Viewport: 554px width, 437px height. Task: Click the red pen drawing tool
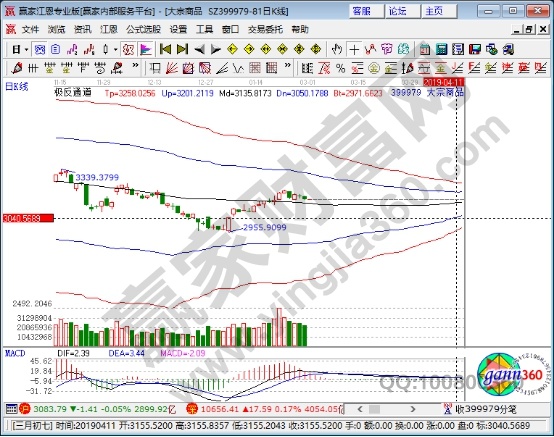(x=16, y=68)
